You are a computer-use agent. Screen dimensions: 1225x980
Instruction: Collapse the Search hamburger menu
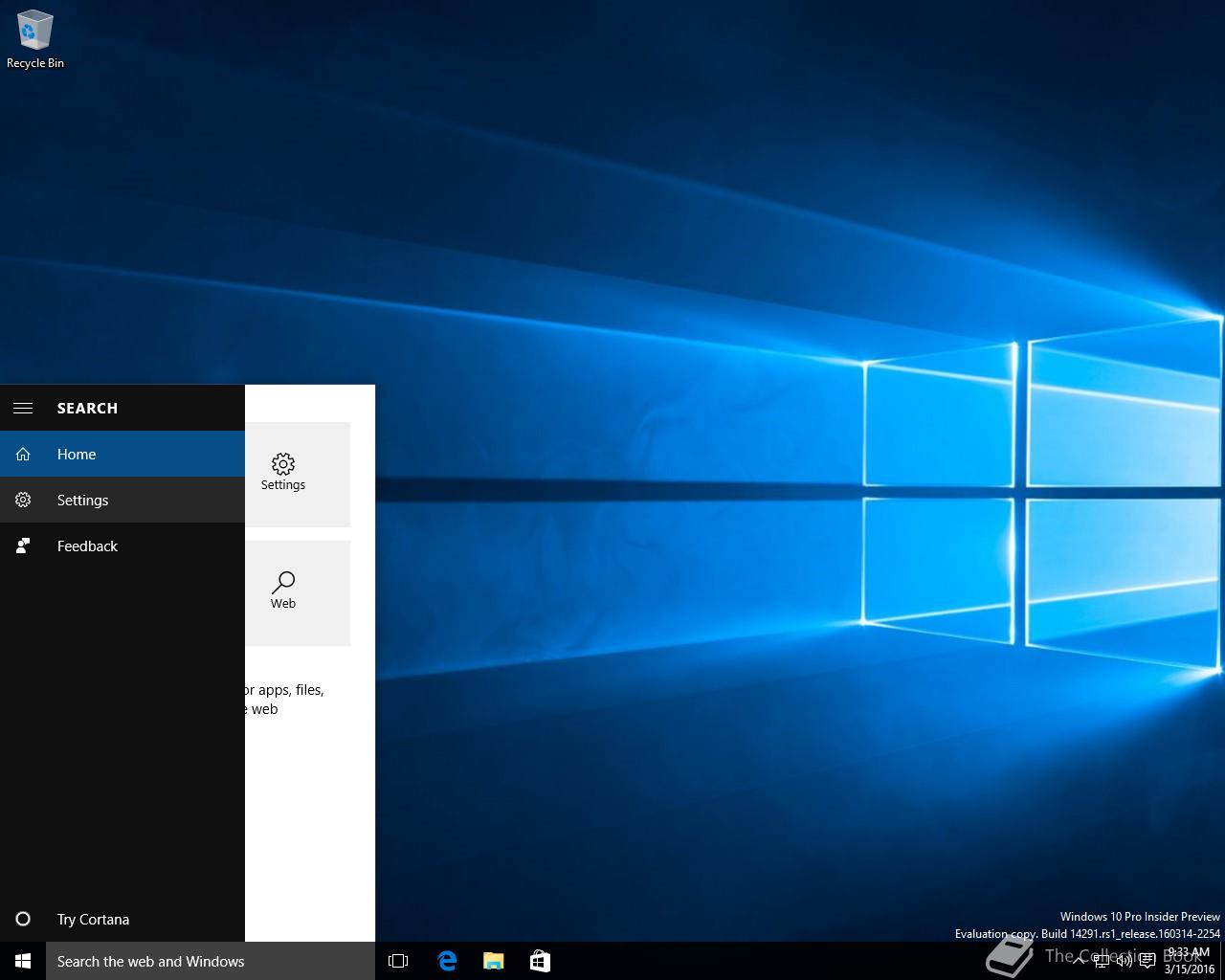pyautogui.click(x=23, y=408)
